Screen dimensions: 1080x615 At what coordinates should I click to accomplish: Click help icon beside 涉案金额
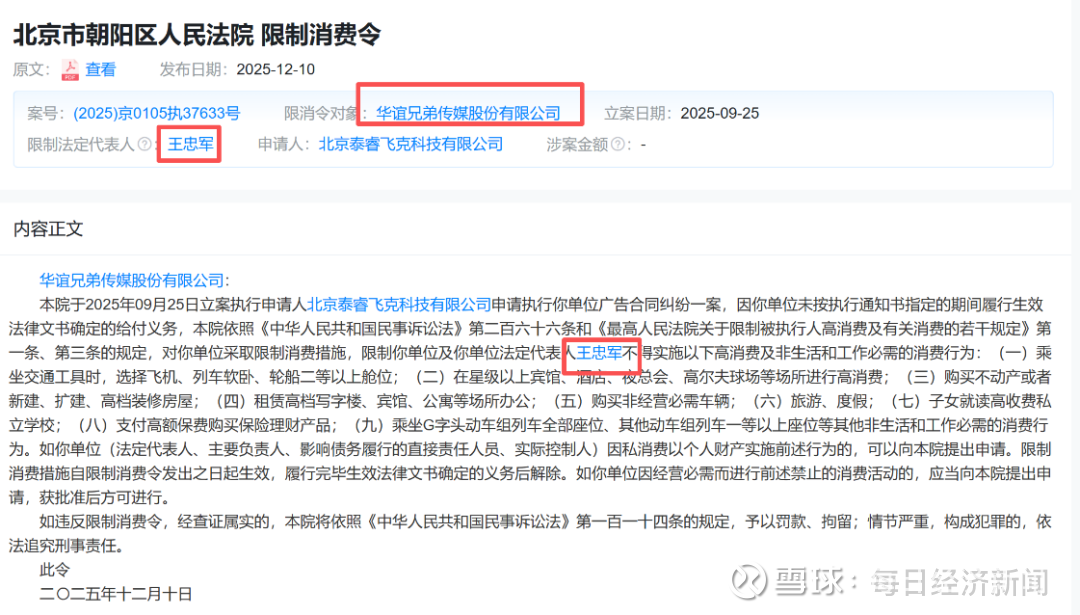(618, 145)
